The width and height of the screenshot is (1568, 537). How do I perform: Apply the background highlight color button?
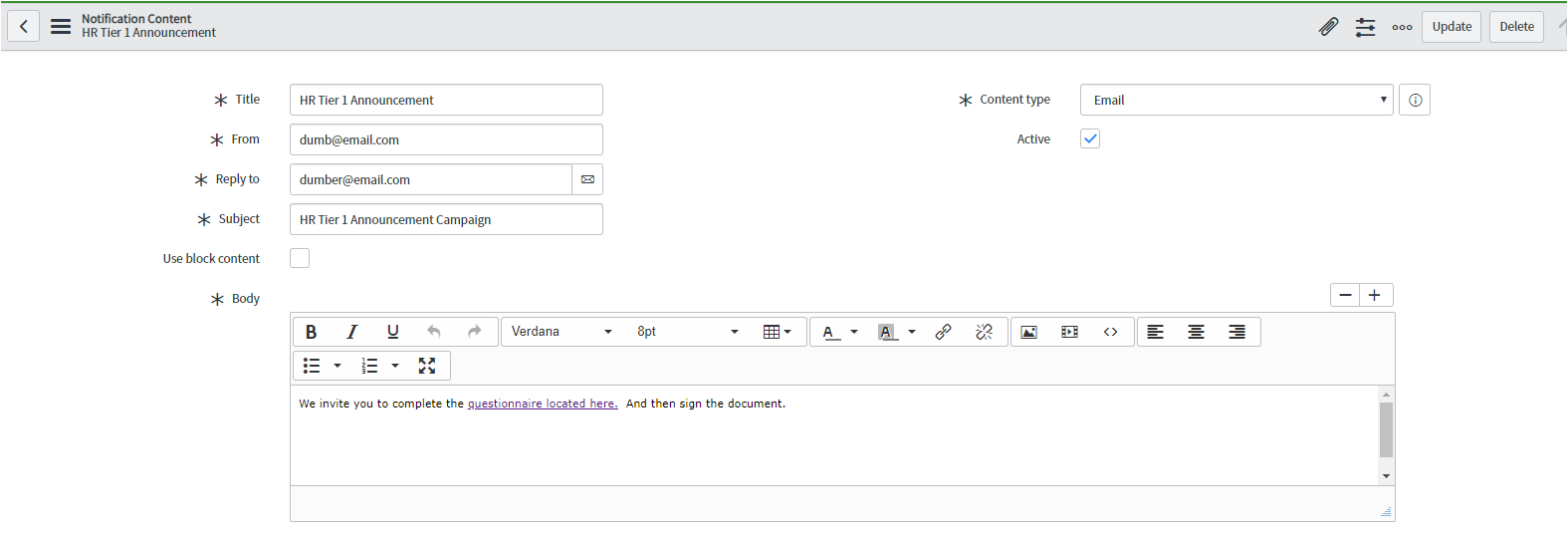pos(885,332)
